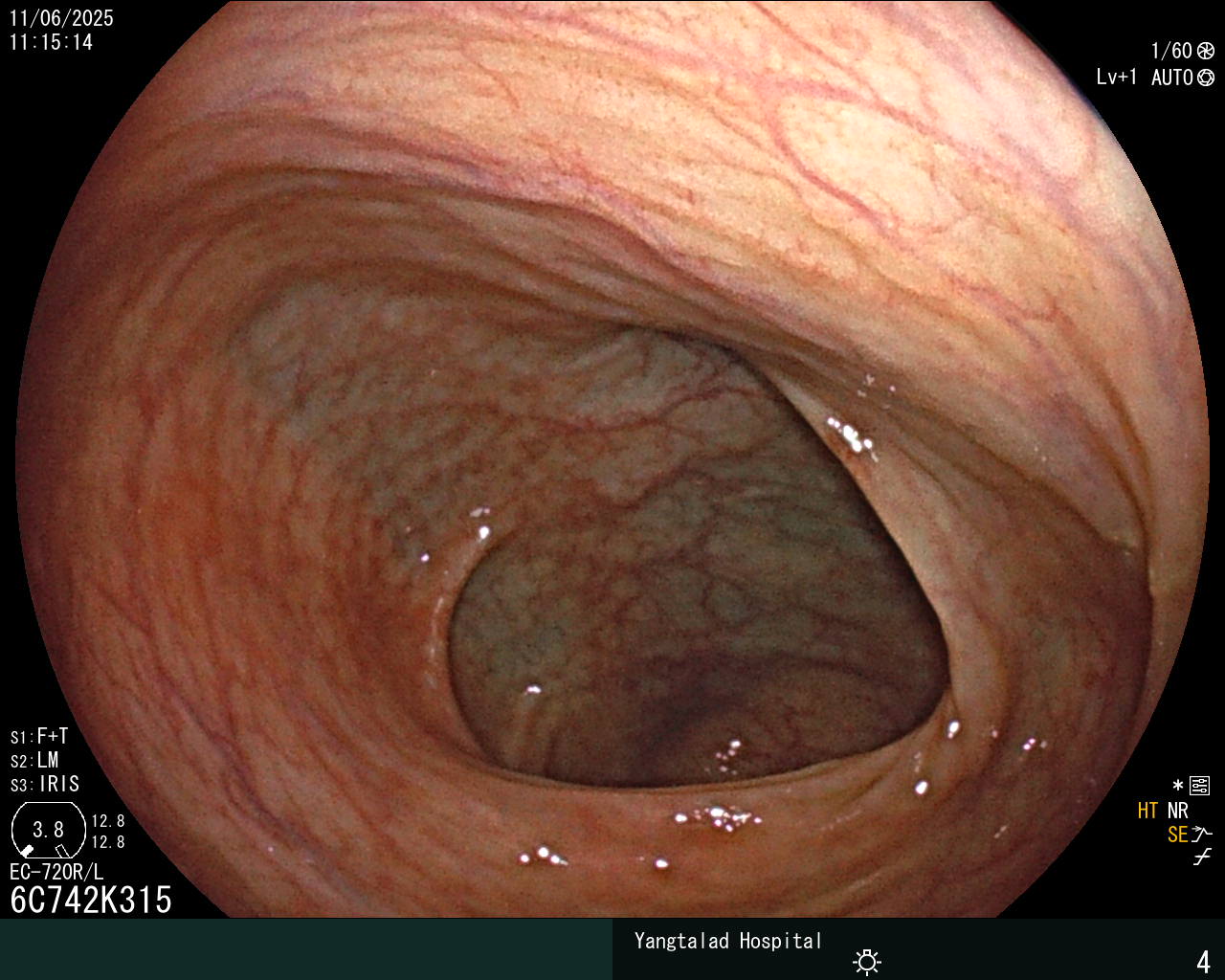
Task: Click the shutter value 1/60
Action: [x=1171, y=52]
